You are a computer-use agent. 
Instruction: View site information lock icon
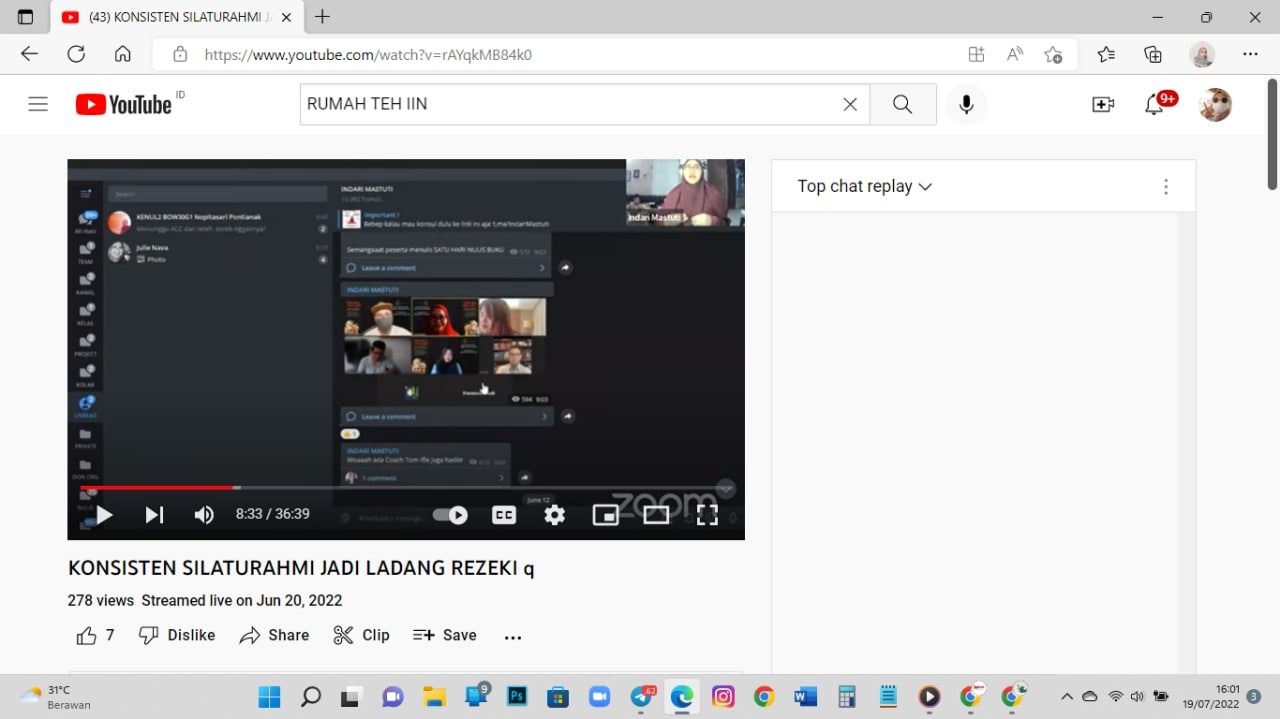click(x=180, y=54)
